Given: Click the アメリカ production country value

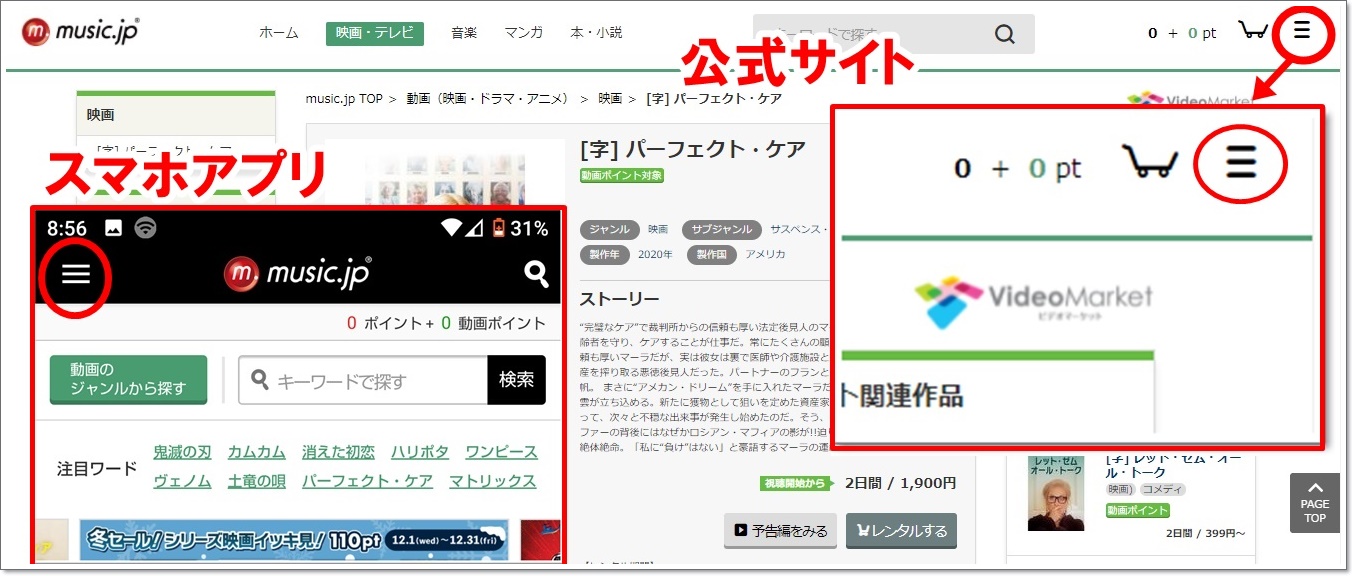Looking at the screenshot, I should pyautogui.click(x=765, y=254).
